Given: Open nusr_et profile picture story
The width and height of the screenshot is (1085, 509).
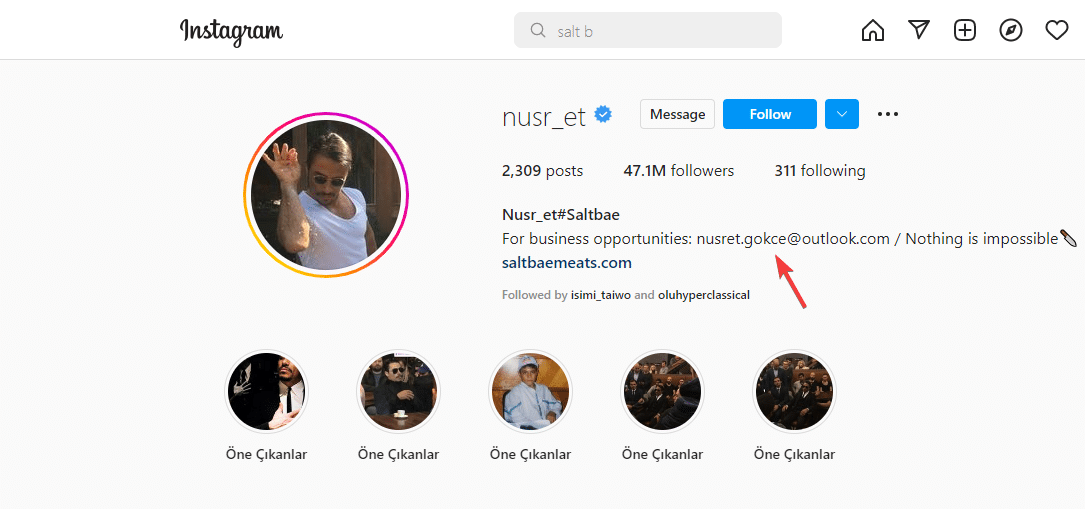Looking at the screenshot, I should pos(326,194).
